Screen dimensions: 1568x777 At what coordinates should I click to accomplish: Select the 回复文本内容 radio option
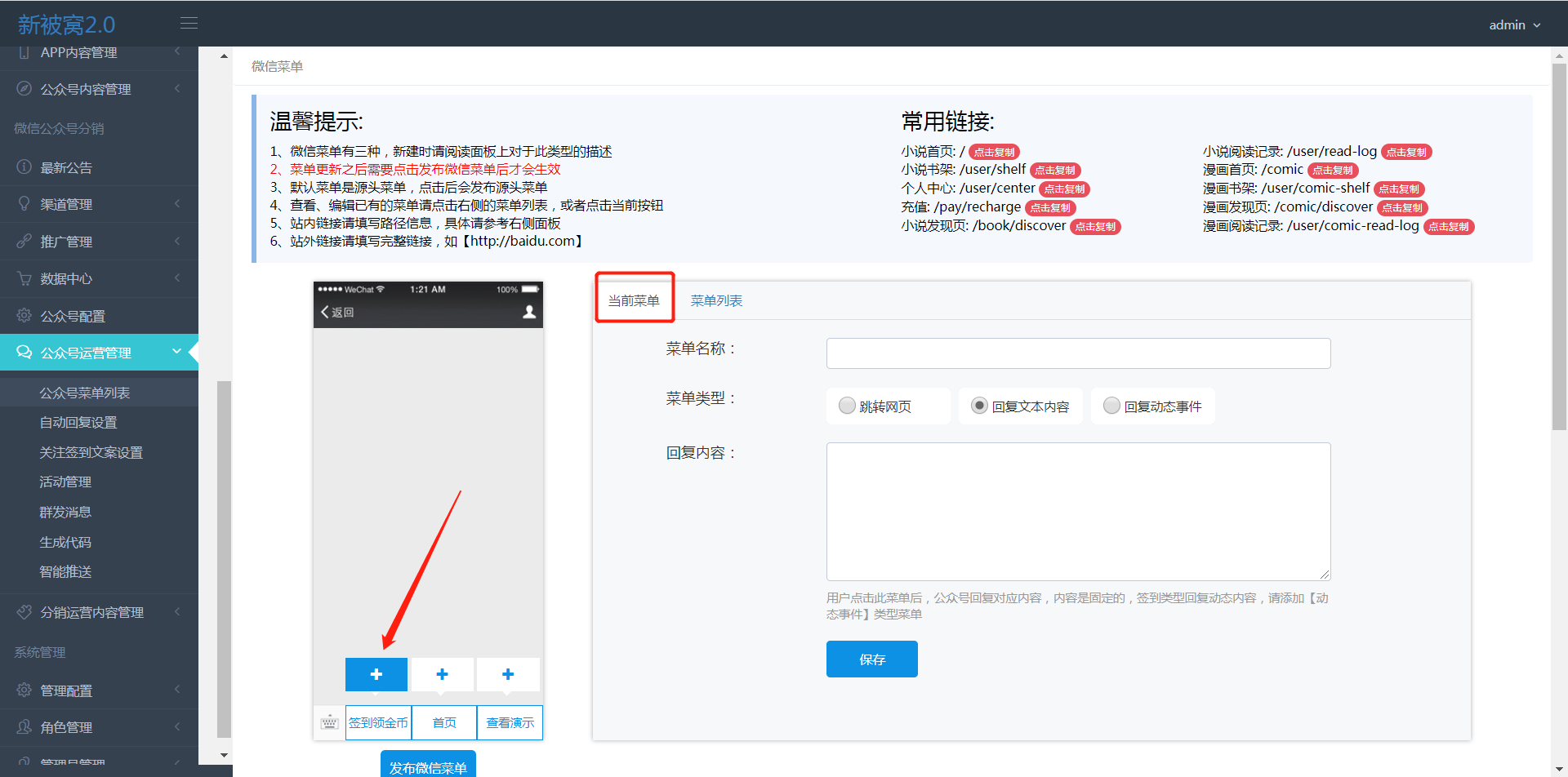coord(979,406)
